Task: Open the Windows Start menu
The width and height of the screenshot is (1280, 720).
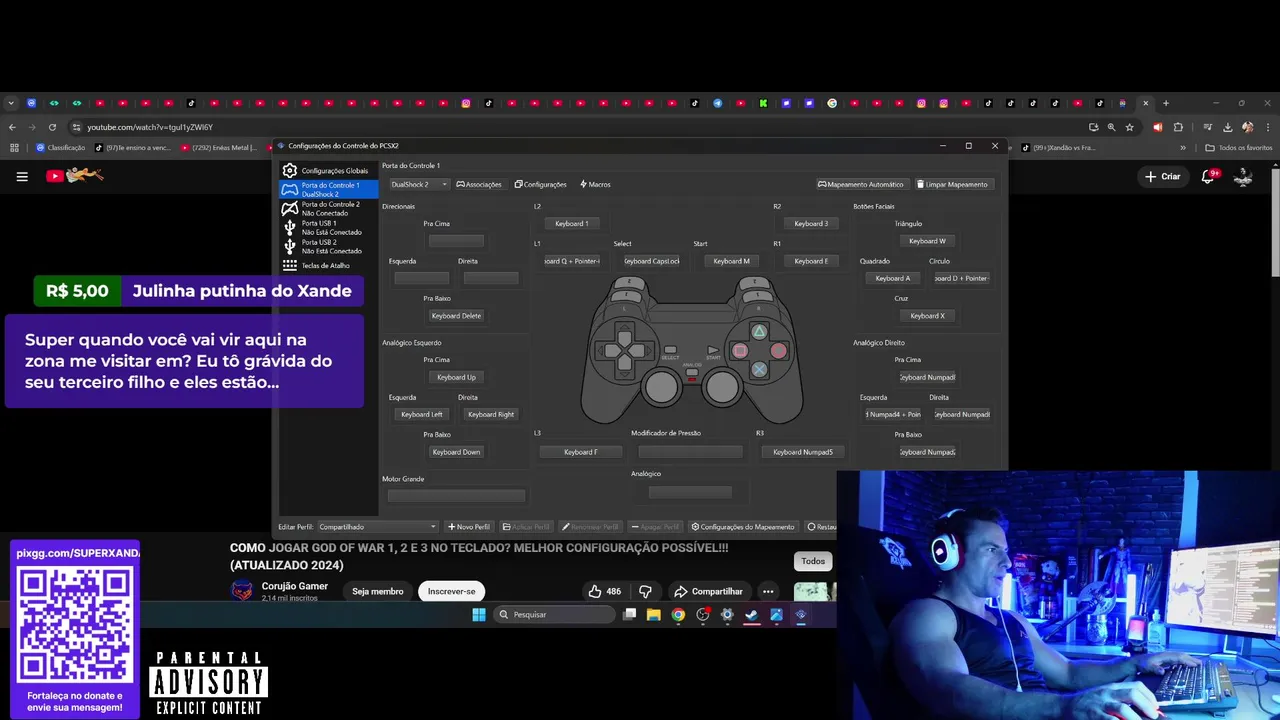Action: tap(478, 614)
